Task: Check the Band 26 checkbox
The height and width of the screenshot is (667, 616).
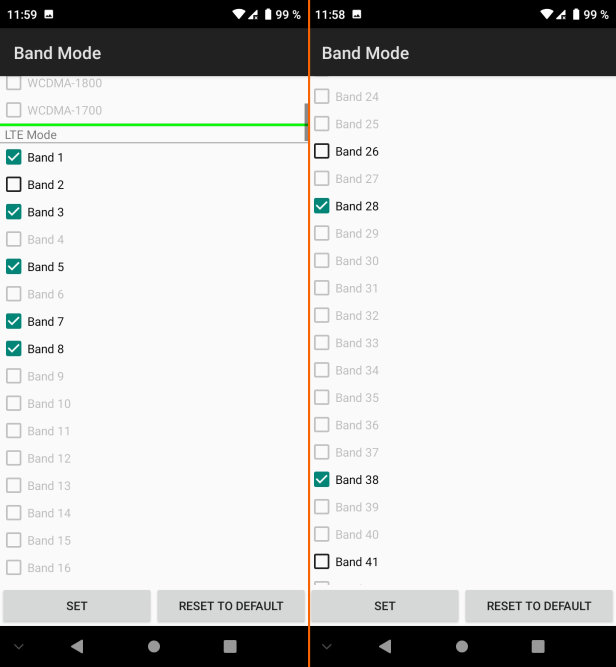Action: (322, 152)
